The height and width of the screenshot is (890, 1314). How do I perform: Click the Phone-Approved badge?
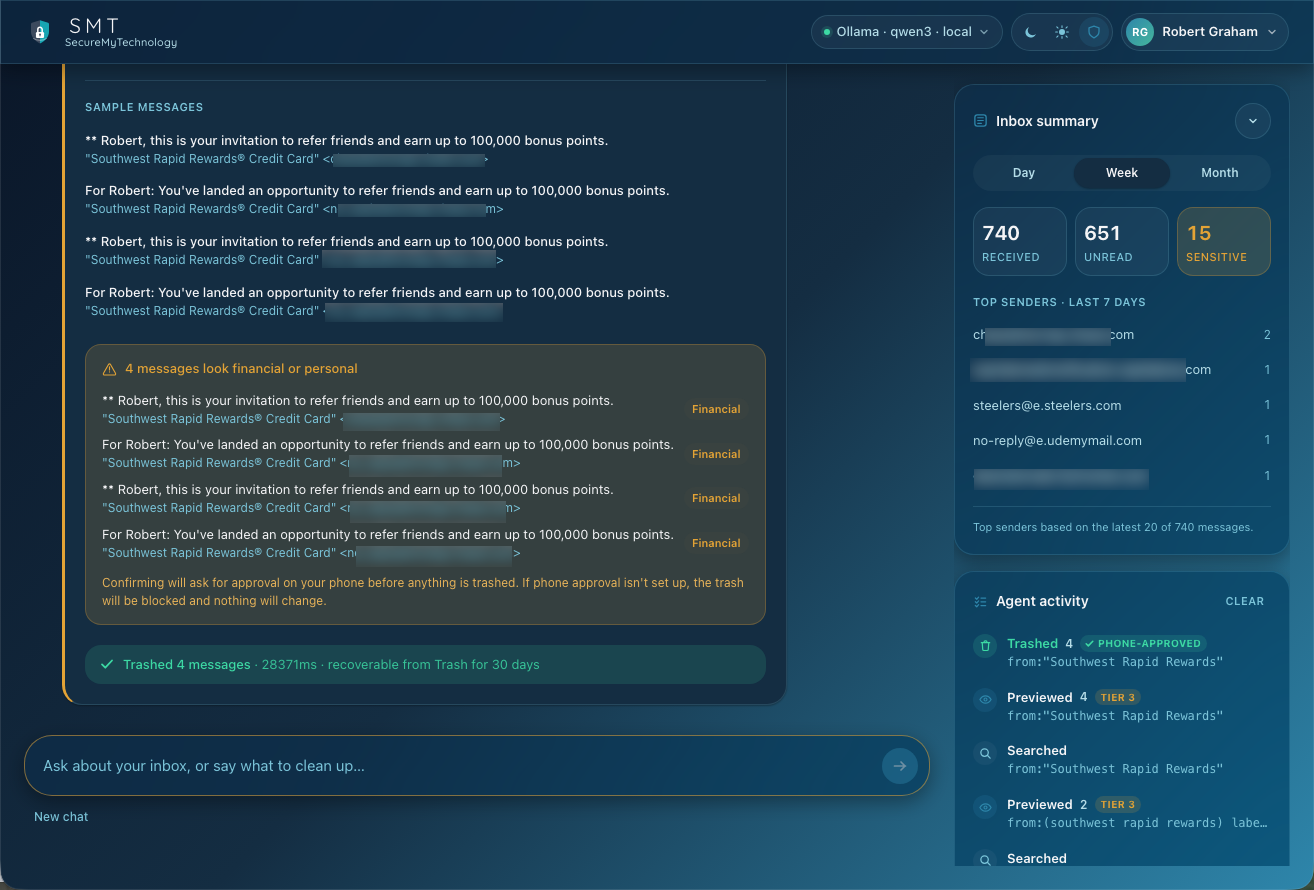coord(1143,644)
